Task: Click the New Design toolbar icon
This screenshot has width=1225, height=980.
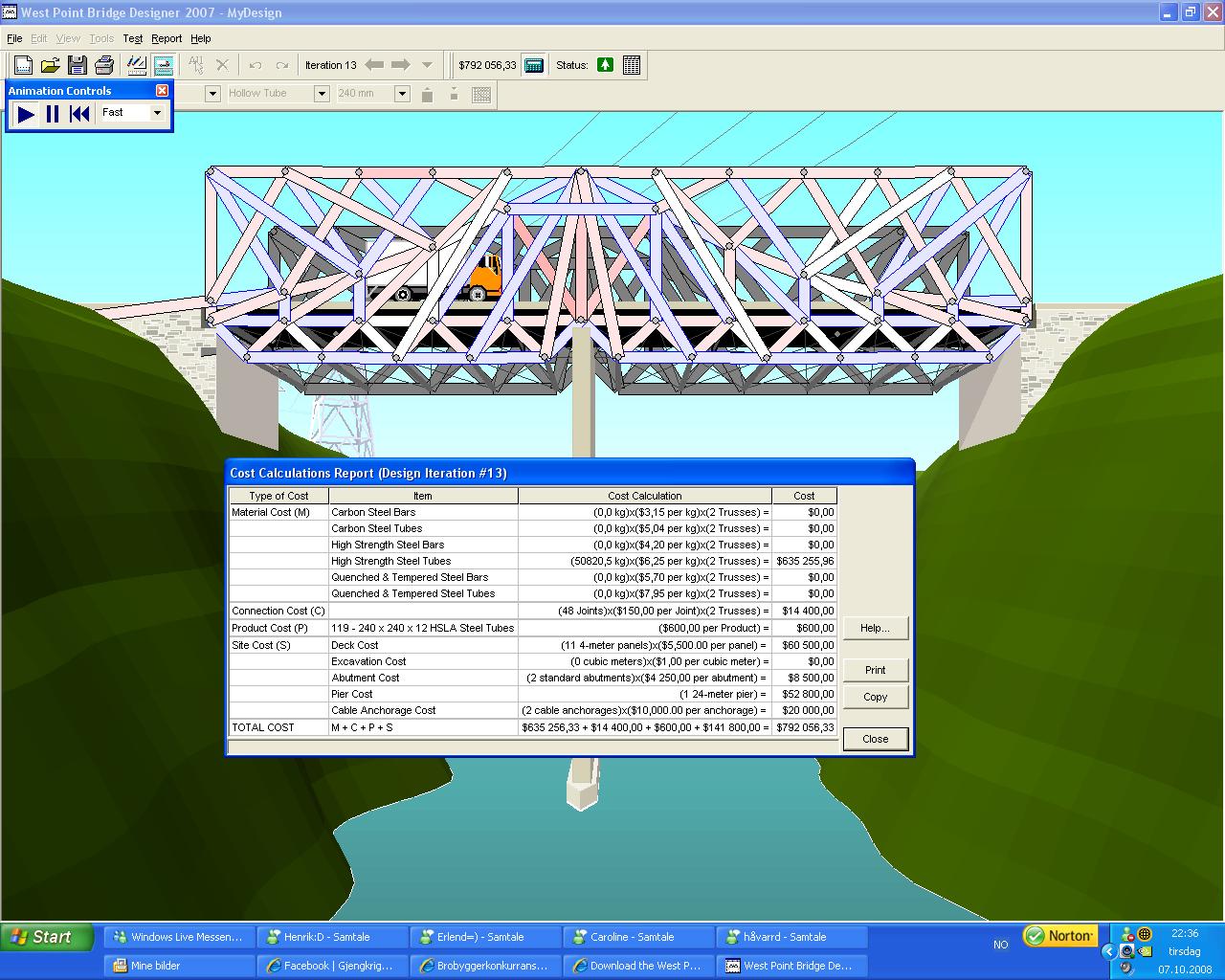Action: [23, 65]
